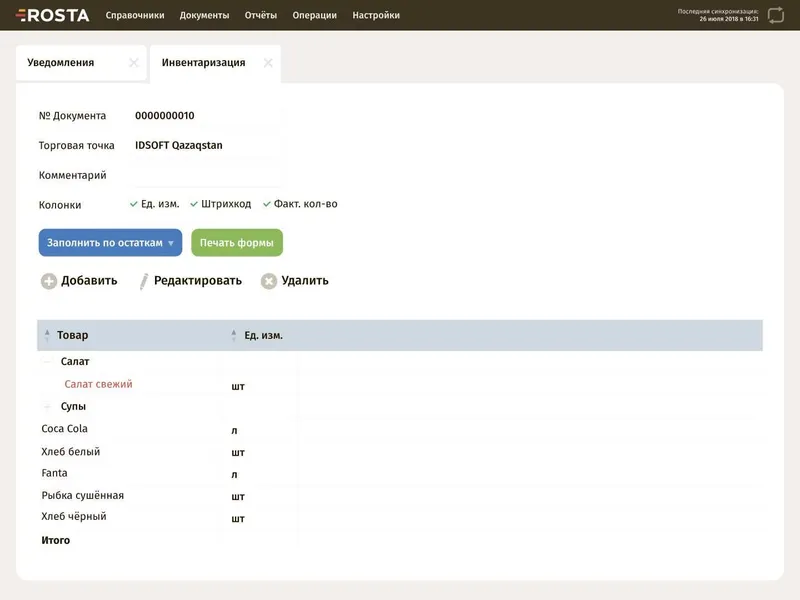Viewport: 800px width, 600px height.
Task: Toggle the Факт. кол-во column checkbox
Action: pyautogui.click(x=266, y=204)
